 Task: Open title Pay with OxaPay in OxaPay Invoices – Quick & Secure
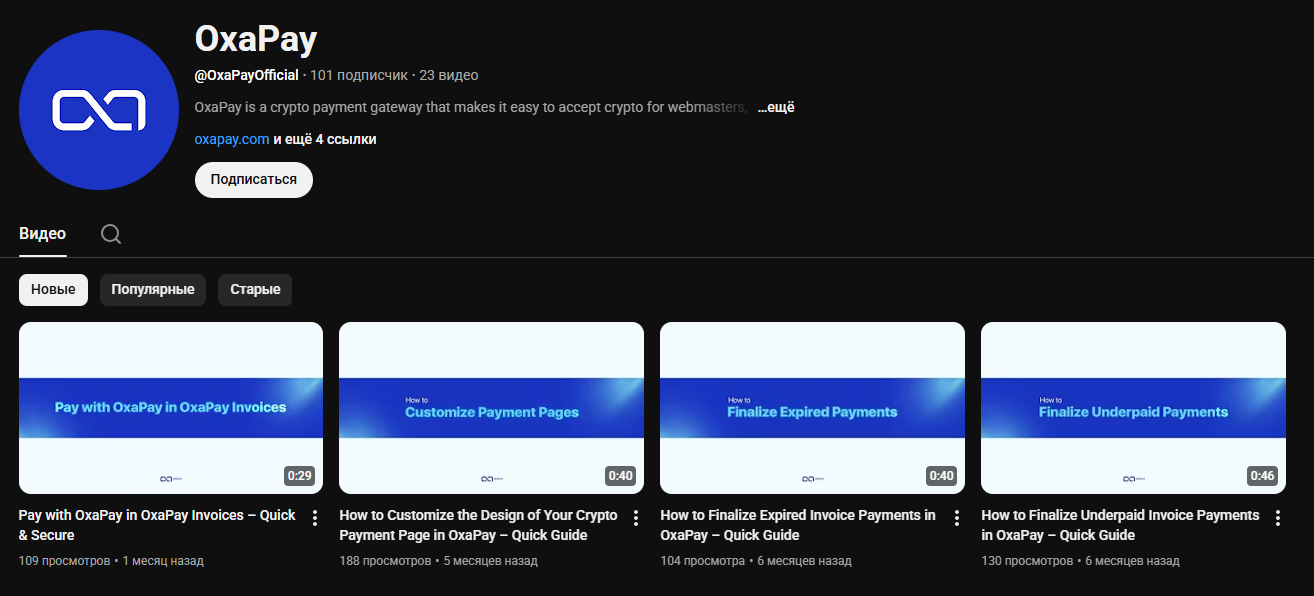coord(157,525)
